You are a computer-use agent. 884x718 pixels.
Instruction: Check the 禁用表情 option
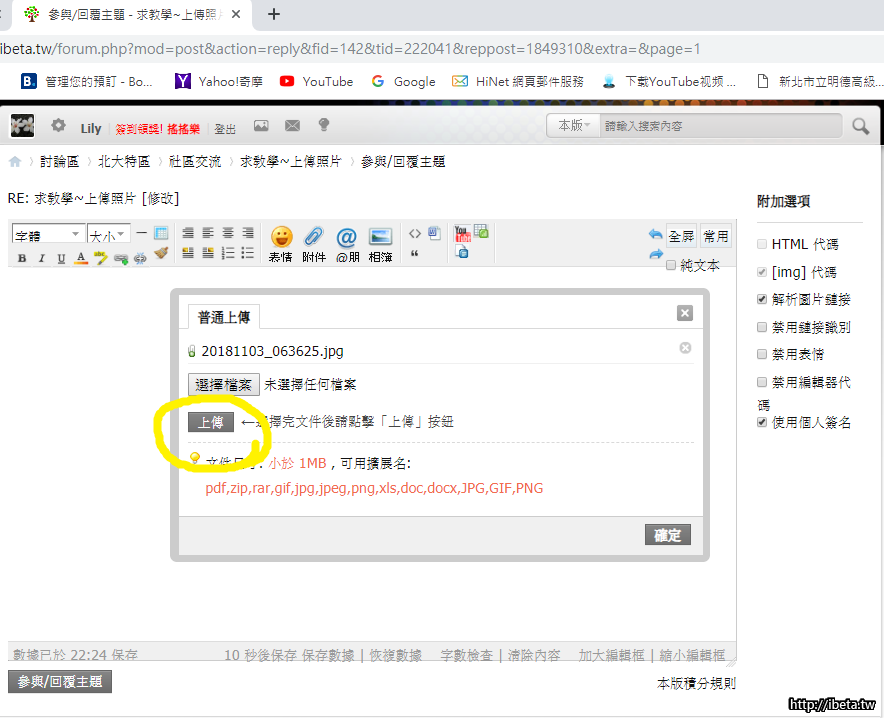(763, 354)
